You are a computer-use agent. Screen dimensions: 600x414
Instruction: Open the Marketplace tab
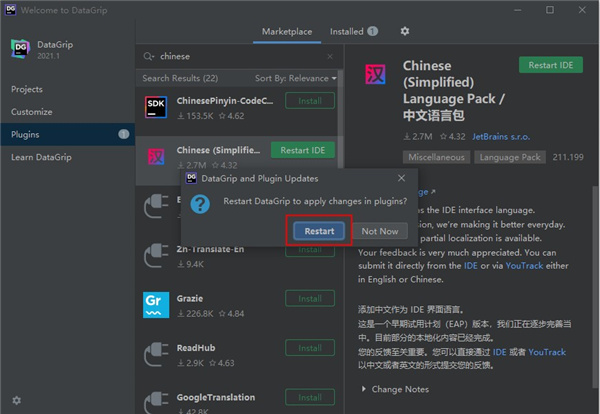click(287, 31)
